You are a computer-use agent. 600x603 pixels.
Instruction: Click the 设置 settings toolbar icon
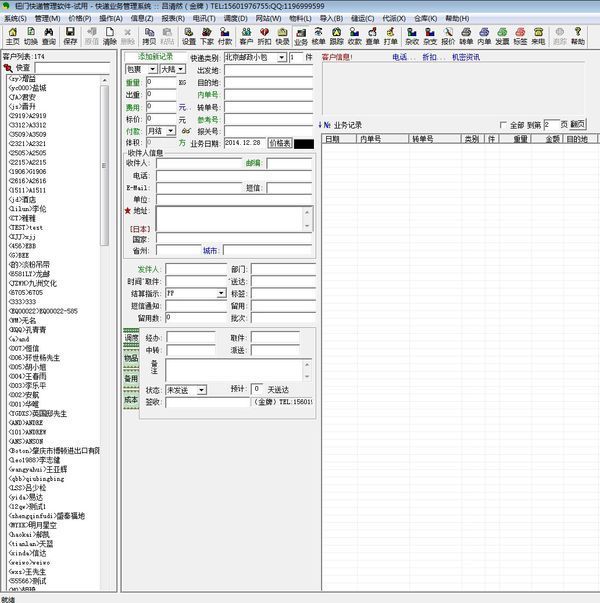(x=189, y=36)
